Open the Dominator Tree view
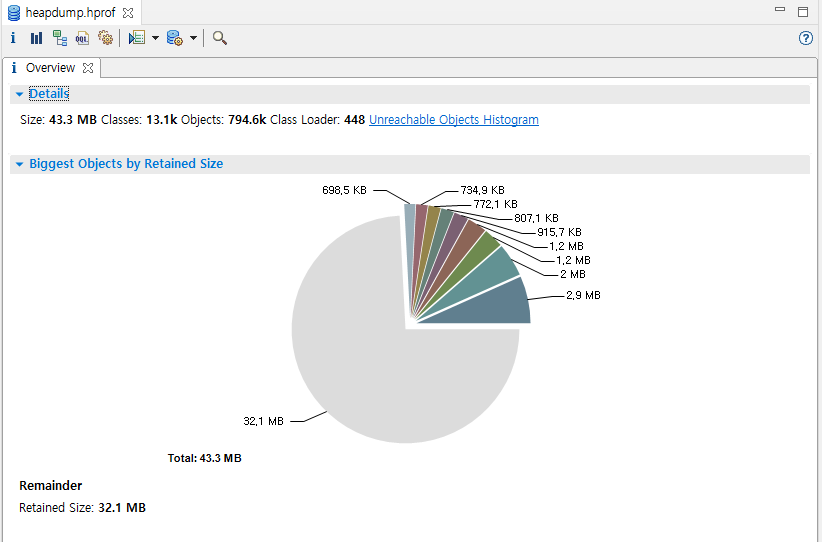This screenshot has height=542, width=822. (60, 38)
